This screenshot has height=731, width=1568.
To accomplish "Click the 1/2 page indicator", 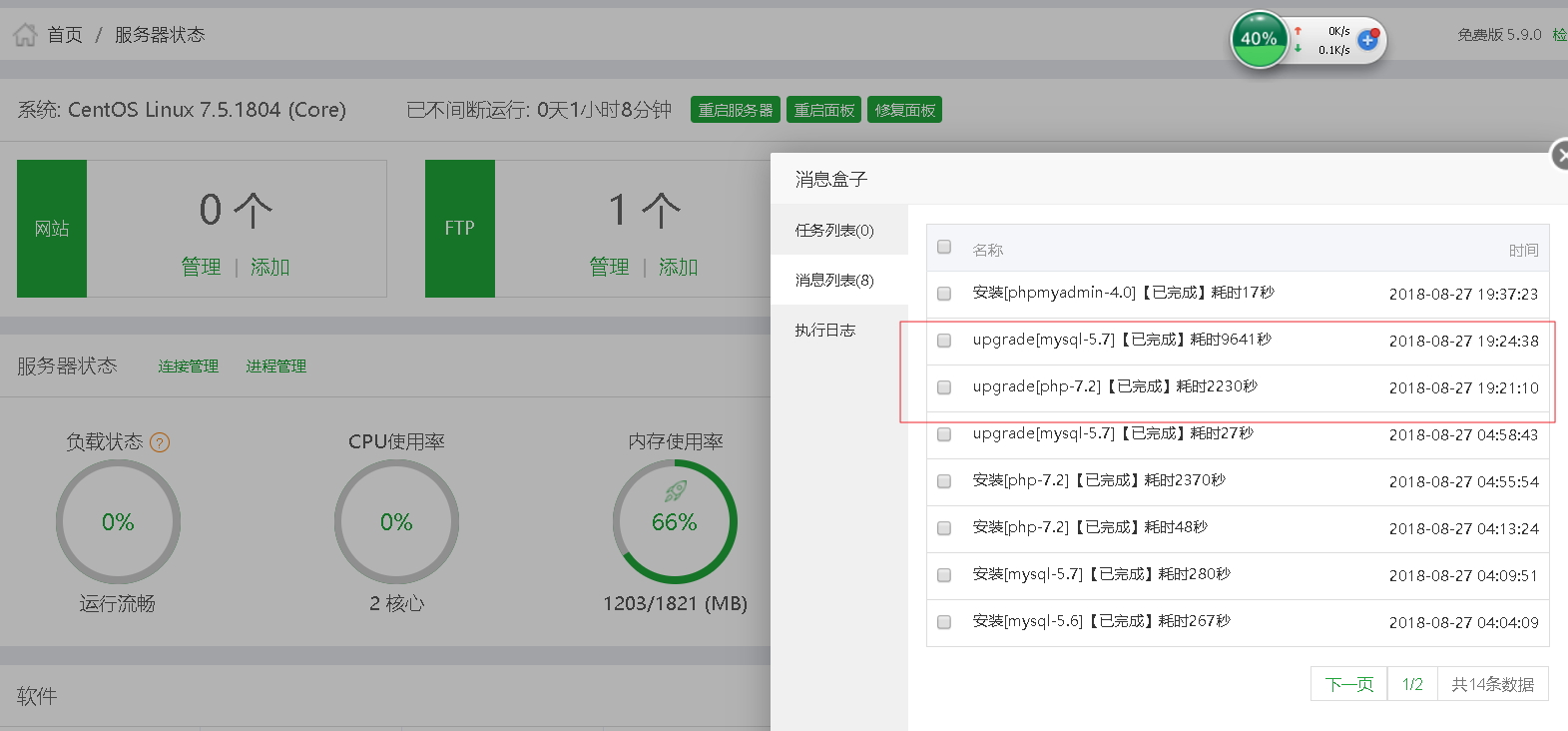I will click(x=1412, y=684).
